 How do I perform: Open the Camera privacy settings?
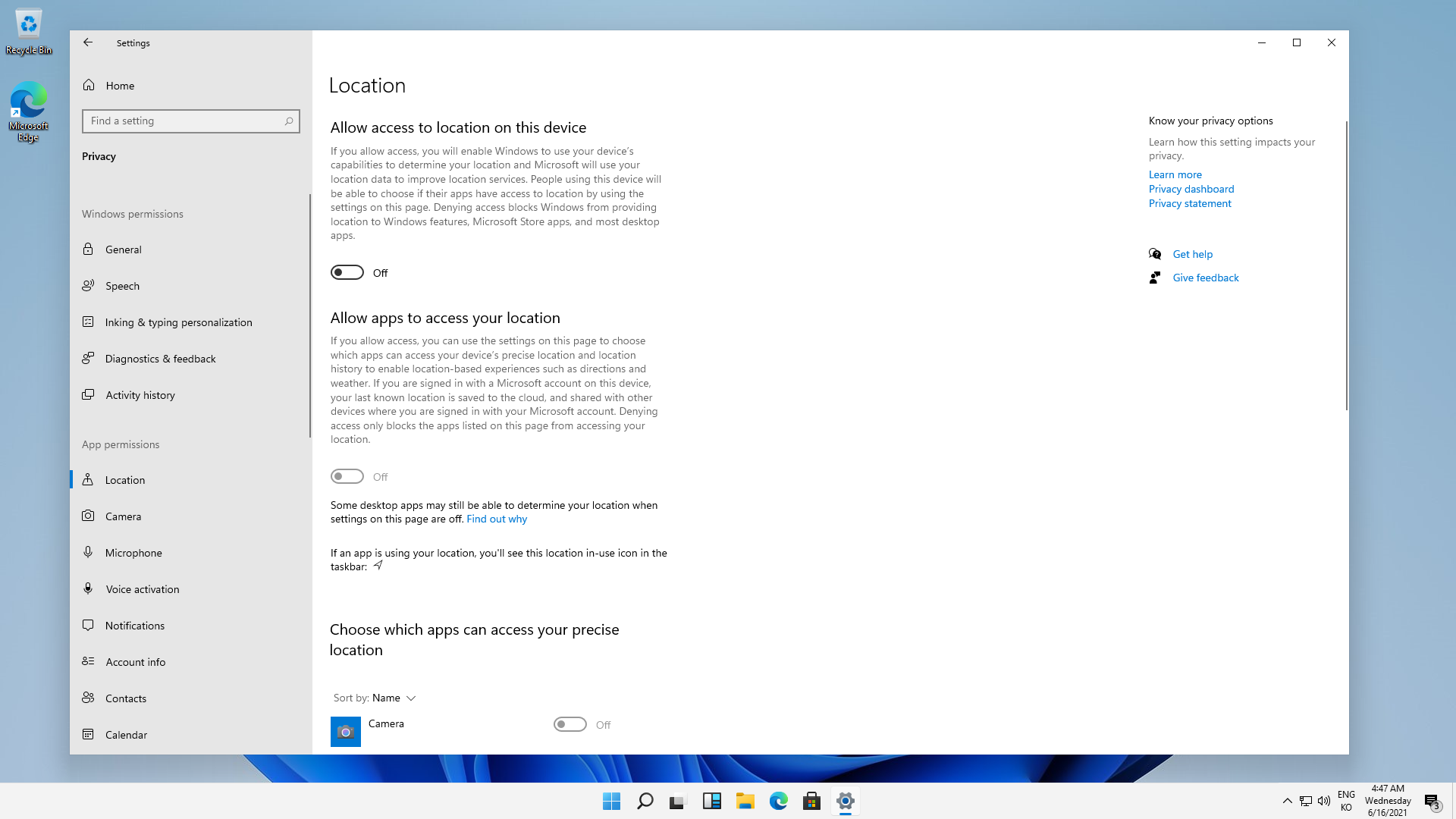(123, 516)
